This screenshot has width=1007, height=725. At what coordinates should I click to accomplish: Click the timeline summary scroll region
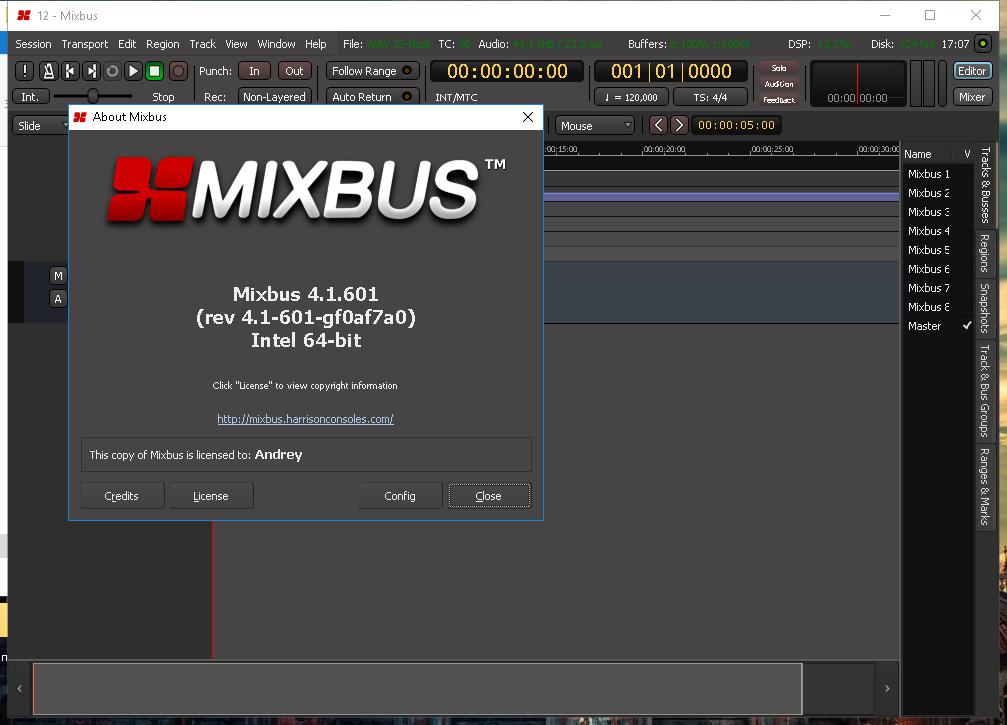point(417,688)
